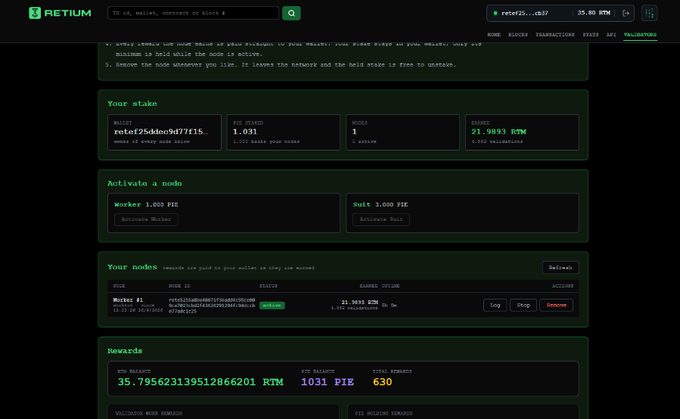Click the RTM balance 35.795623139512866201 RTM
680x419 pixels.
(x=200, y=382)
